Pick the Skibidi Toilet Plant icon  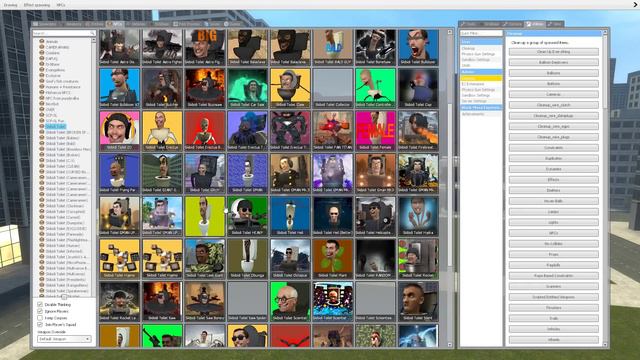(x=333, y=259)
